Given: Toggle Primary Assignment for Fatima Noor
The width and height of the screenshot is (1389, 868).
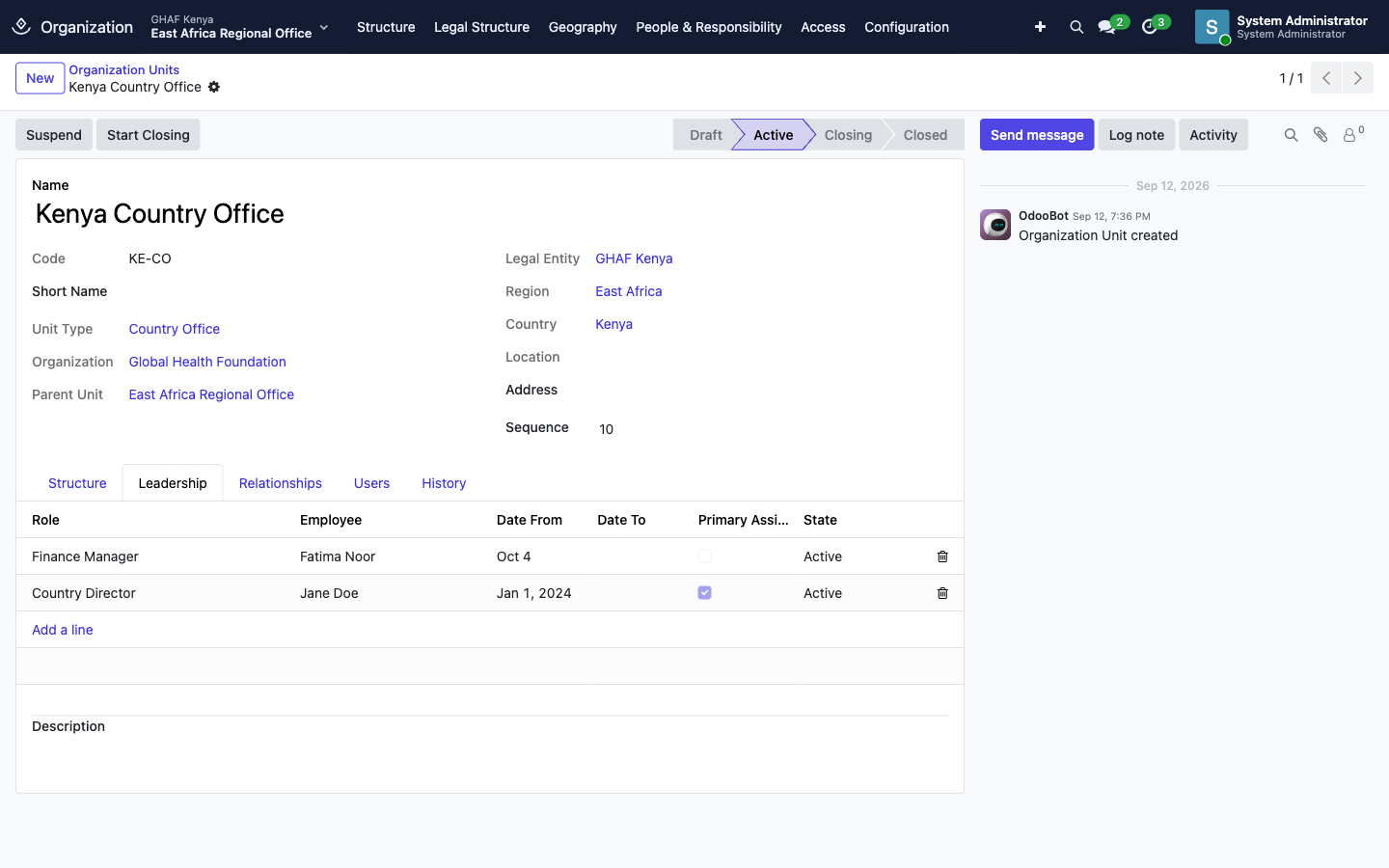Looking at the screenshot, I should (704, 556).
